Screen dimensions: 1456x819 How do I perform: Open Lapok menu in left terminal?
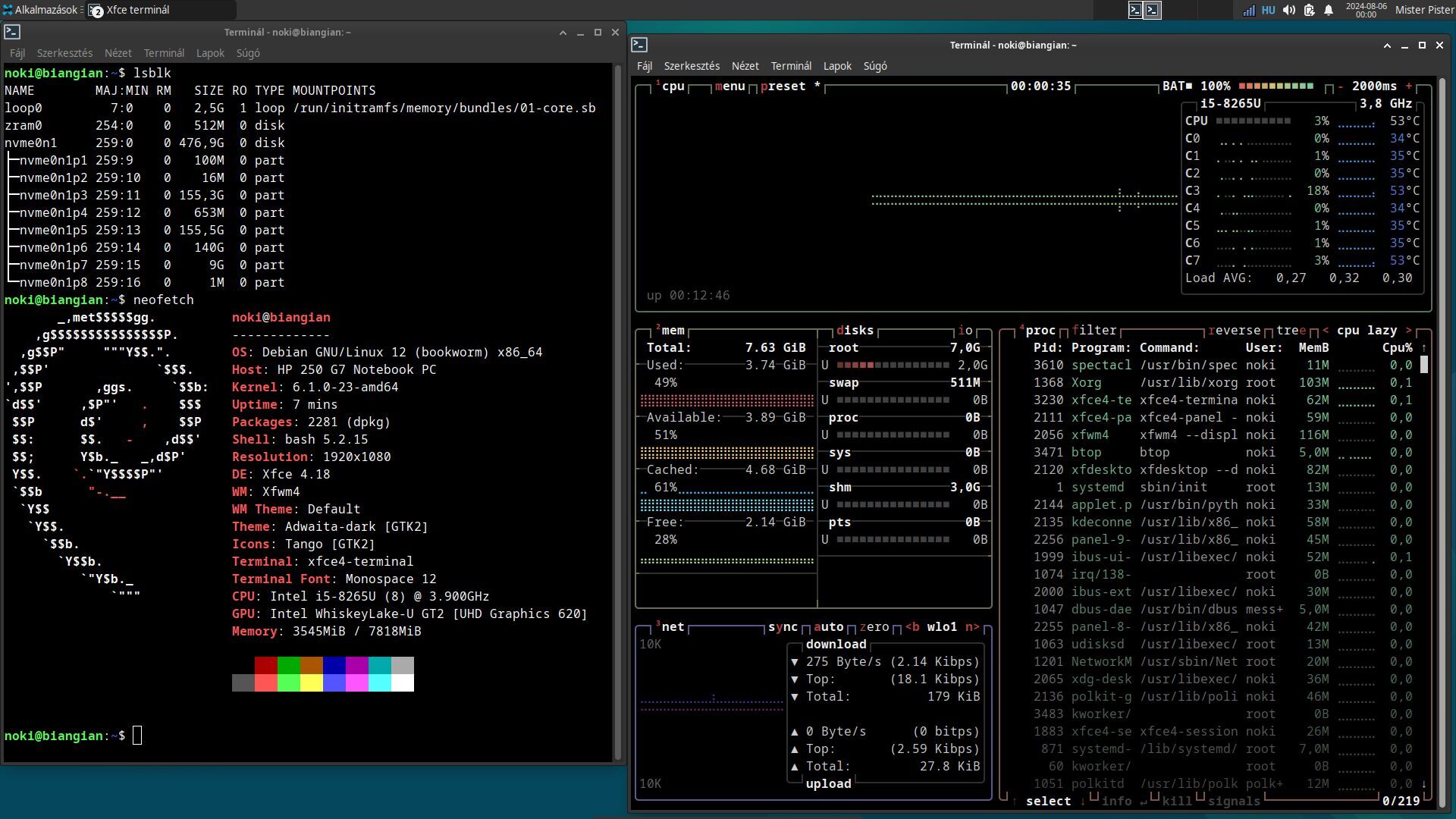click(210, 53)
